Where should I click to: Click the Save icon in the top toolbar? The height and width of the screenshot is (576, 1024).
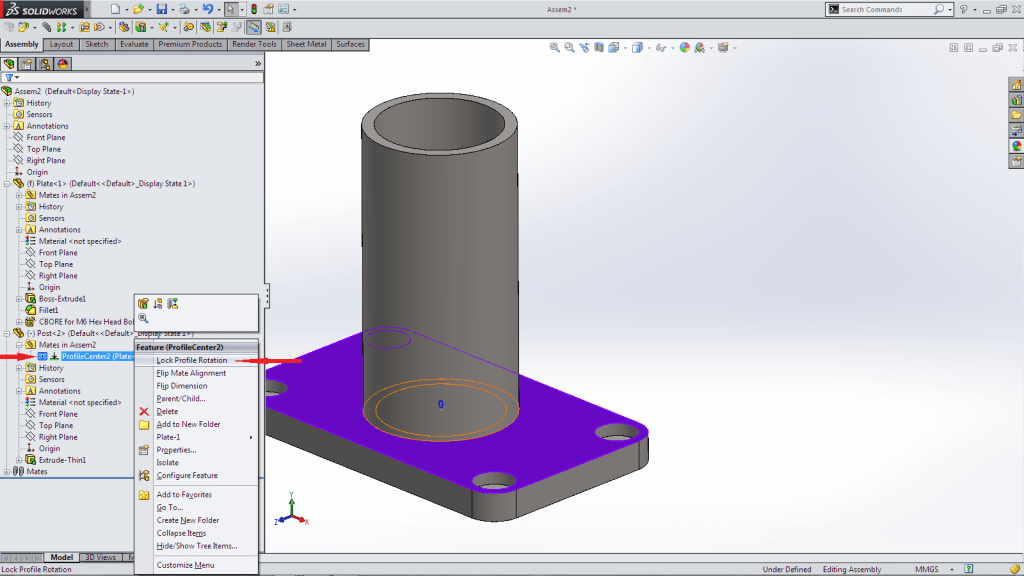tap(160, 9)
